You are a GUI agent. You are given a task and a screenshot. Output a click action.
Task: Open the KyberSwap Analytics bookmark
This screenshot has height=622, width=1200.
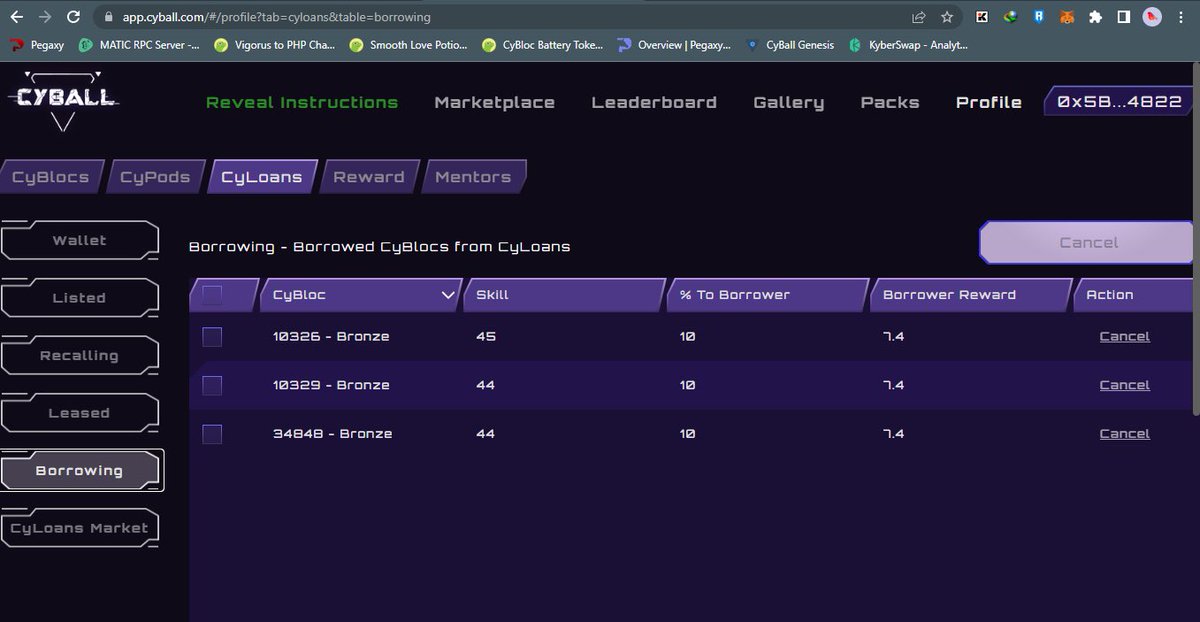[908, 45]
